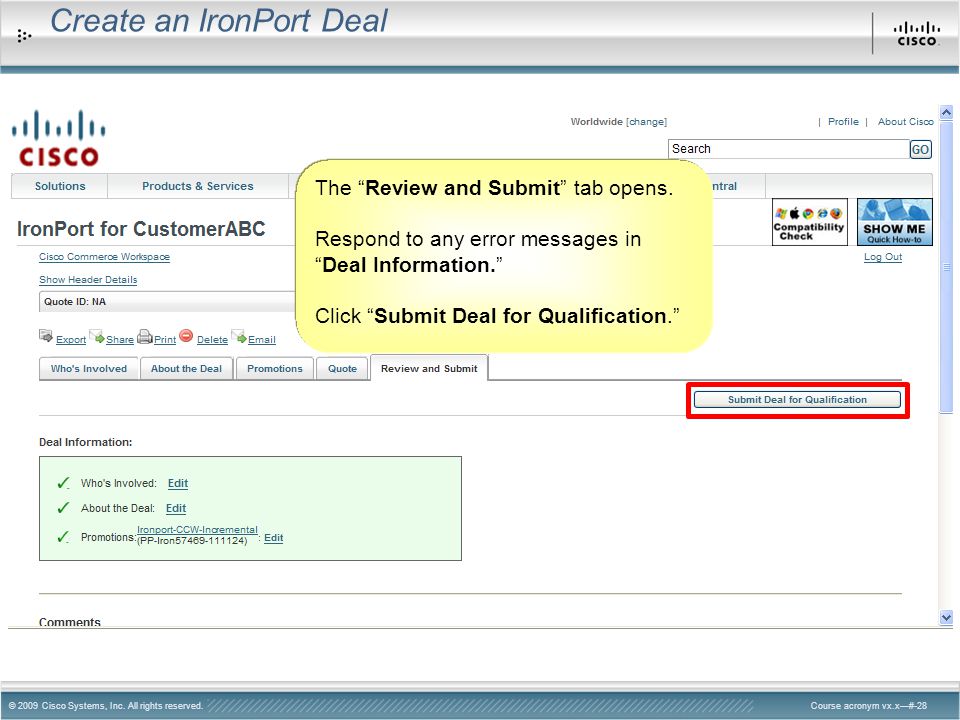Open the About Cisco link
The width and height of the screenshot is (960, 720).
point(906,121)
